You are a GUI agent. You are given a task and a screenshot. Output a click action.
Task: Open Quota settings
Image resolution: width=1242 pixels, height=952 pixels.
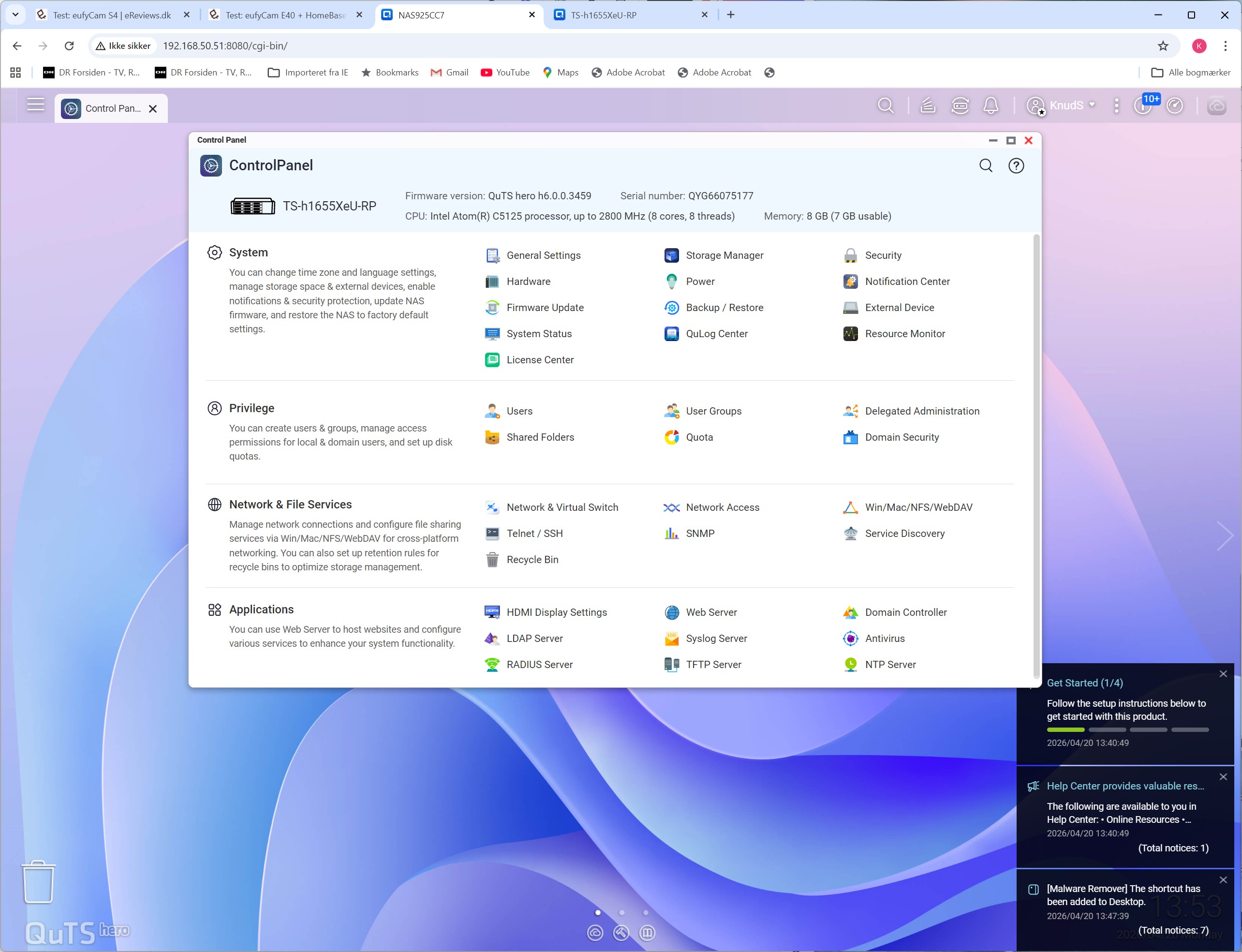688,437
